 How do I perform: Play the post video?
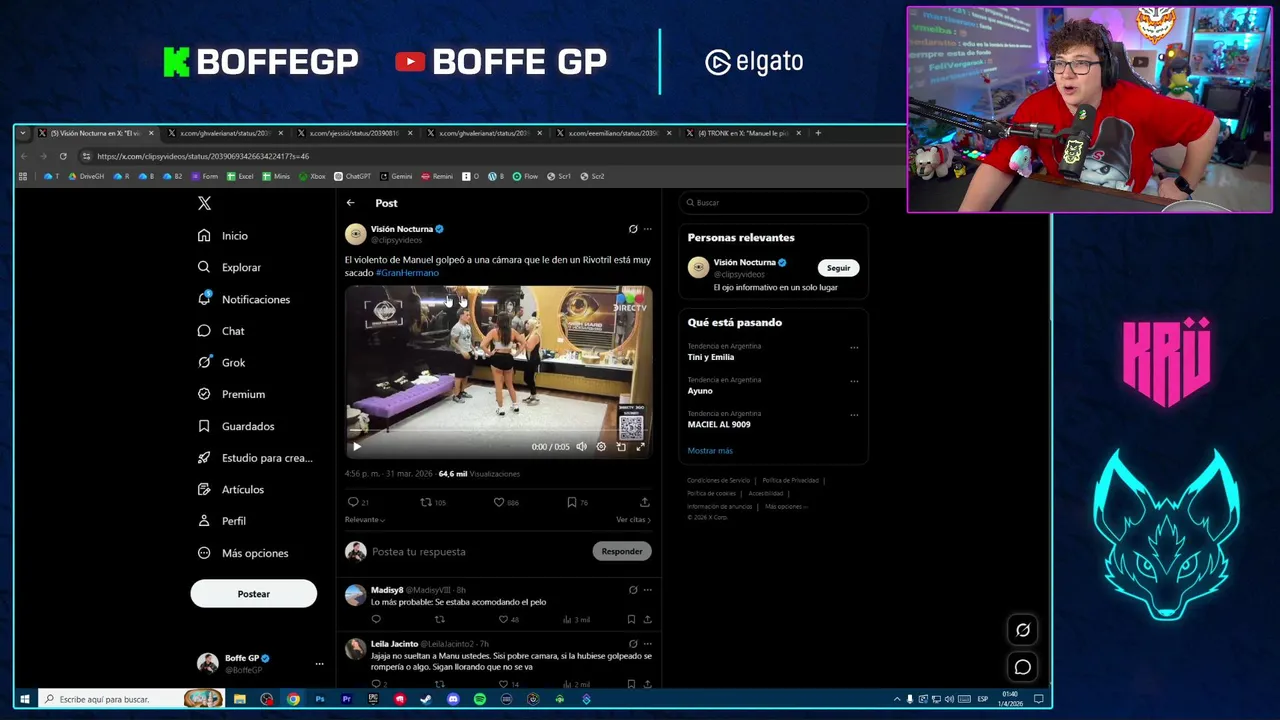357,447
